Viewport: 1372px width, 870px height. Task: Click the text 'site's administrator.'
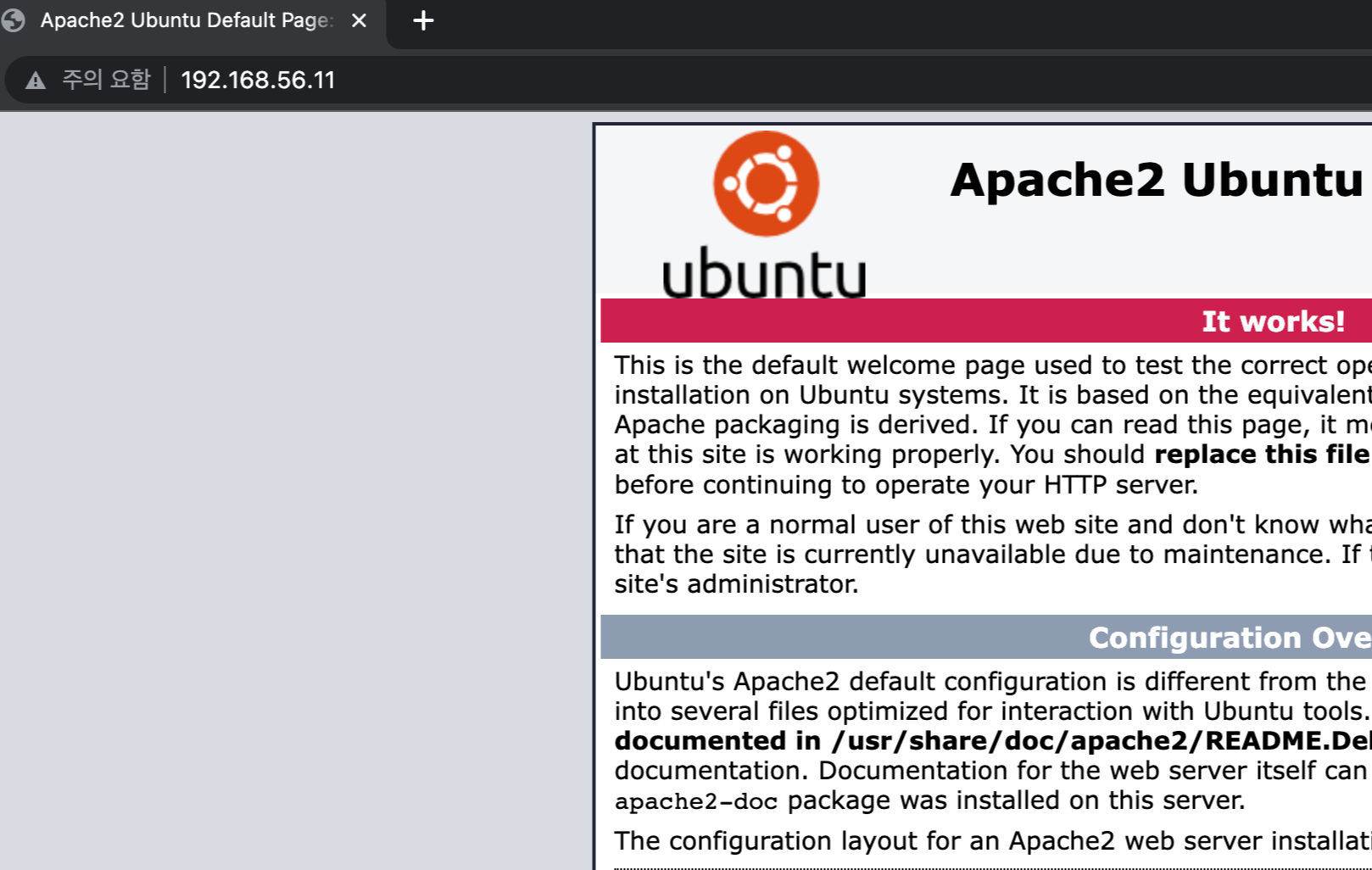pyautogui.click(x=736, y=584)
